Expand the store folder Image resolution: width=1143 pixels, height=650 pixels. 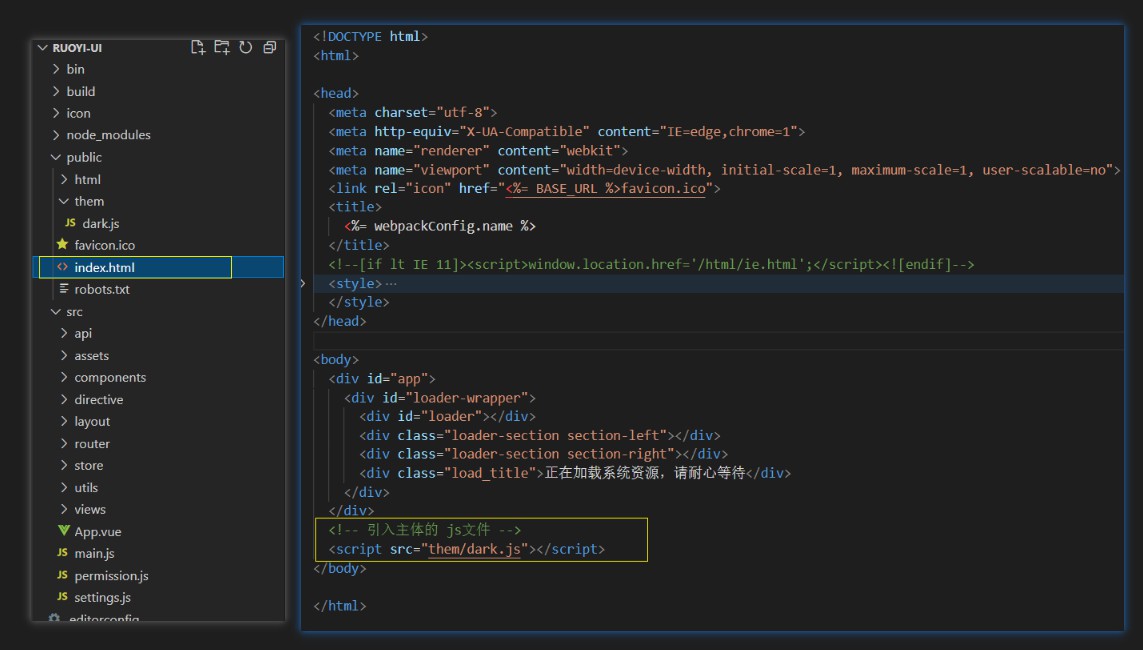(x=64, y=465)
